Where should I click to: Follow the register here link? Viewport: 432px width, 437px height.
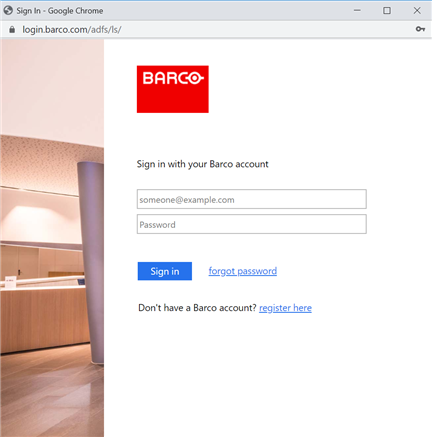(285, 308)
